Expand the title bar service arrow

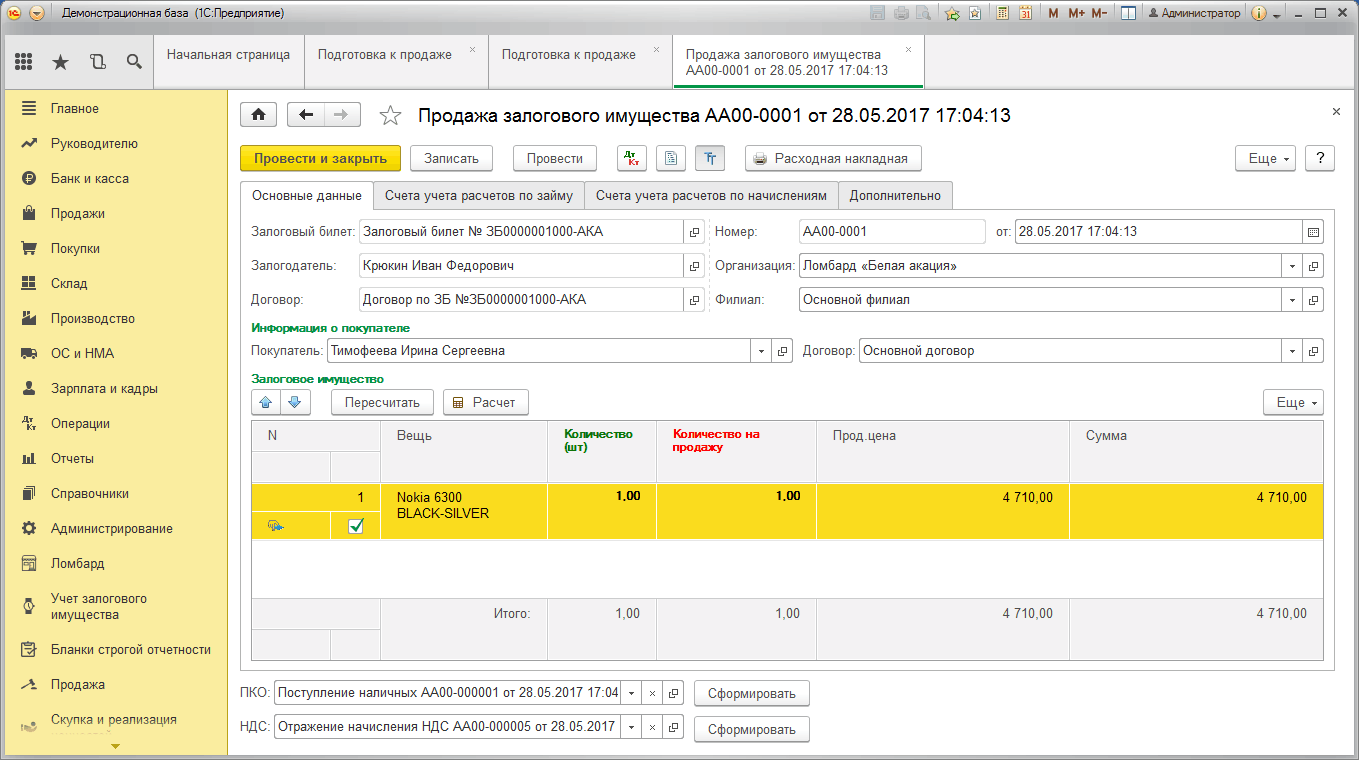coord(1278,15)
